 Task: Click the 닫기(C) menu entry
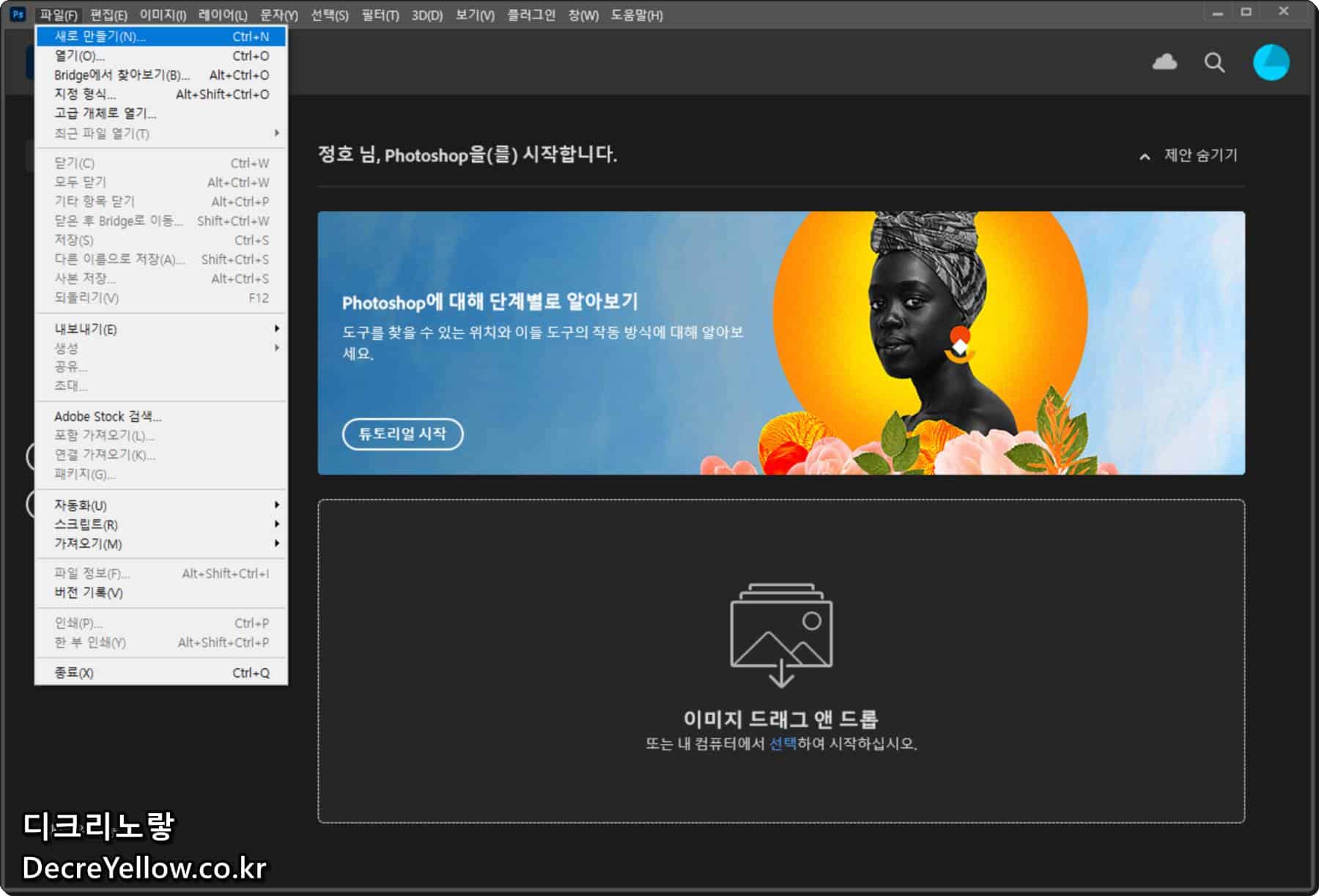pyautogui.click(x=161, y=163)
